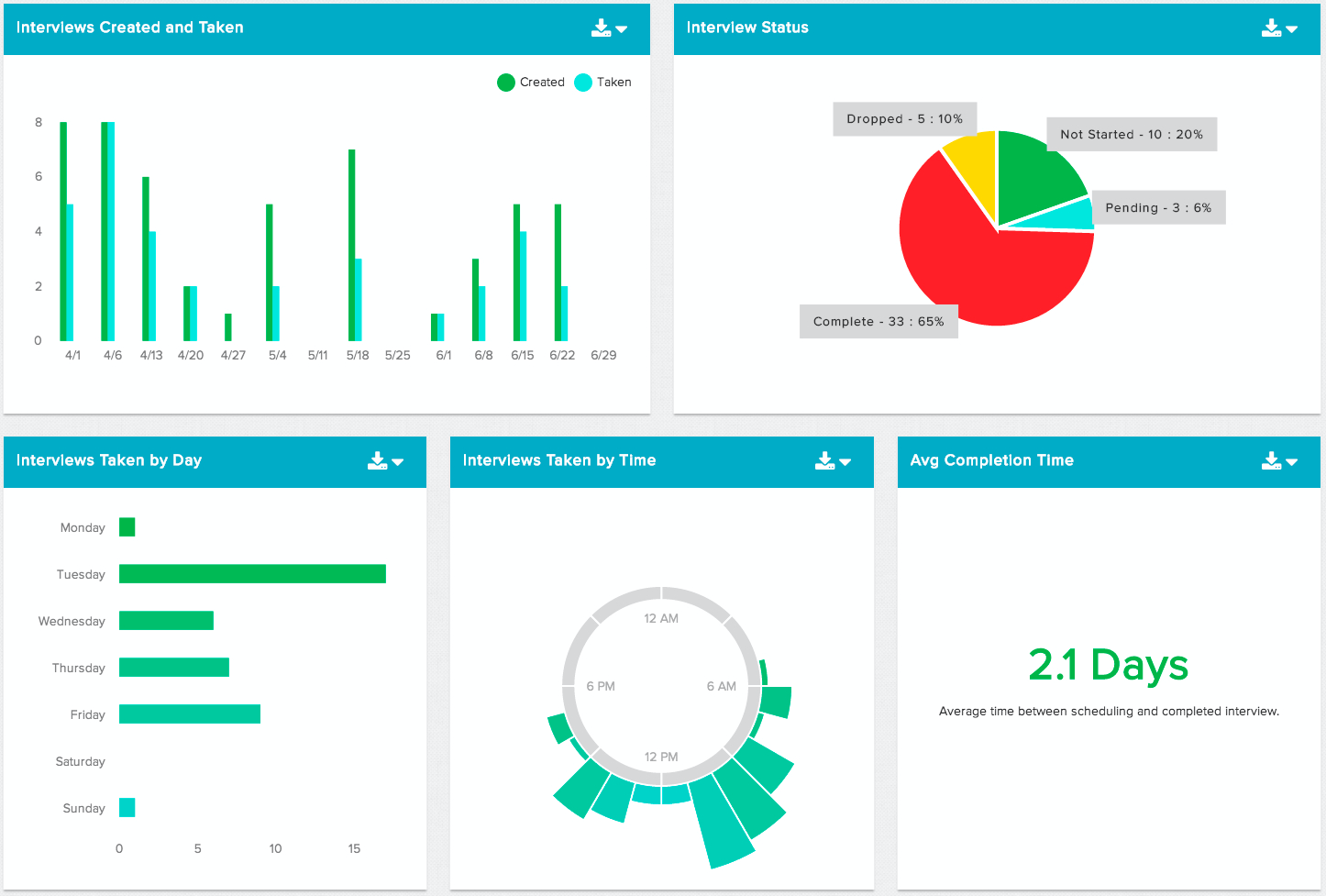
Task: Select the cyan Taken legend circle
Action: [582, 82]
